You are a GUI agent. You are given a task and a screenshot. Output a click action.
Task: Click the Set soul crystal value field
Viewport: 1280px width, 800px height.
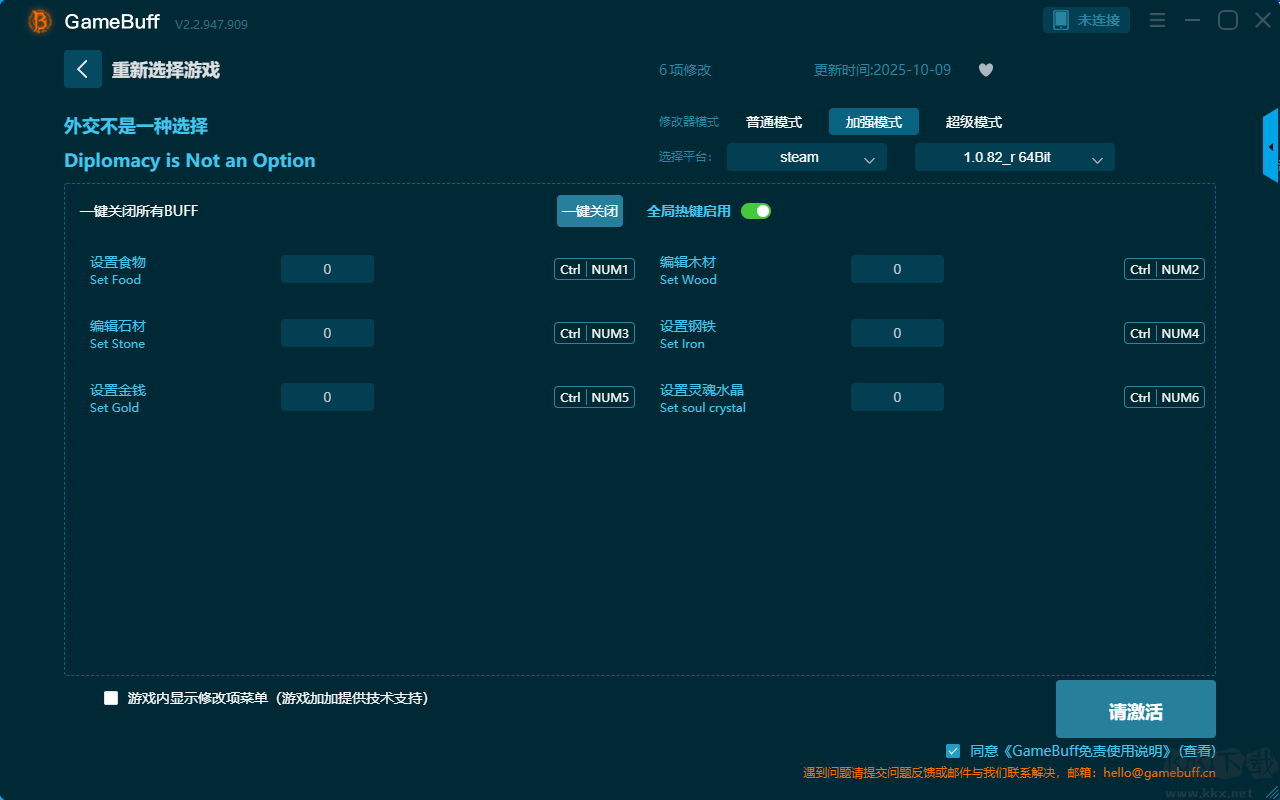(897, 397)
